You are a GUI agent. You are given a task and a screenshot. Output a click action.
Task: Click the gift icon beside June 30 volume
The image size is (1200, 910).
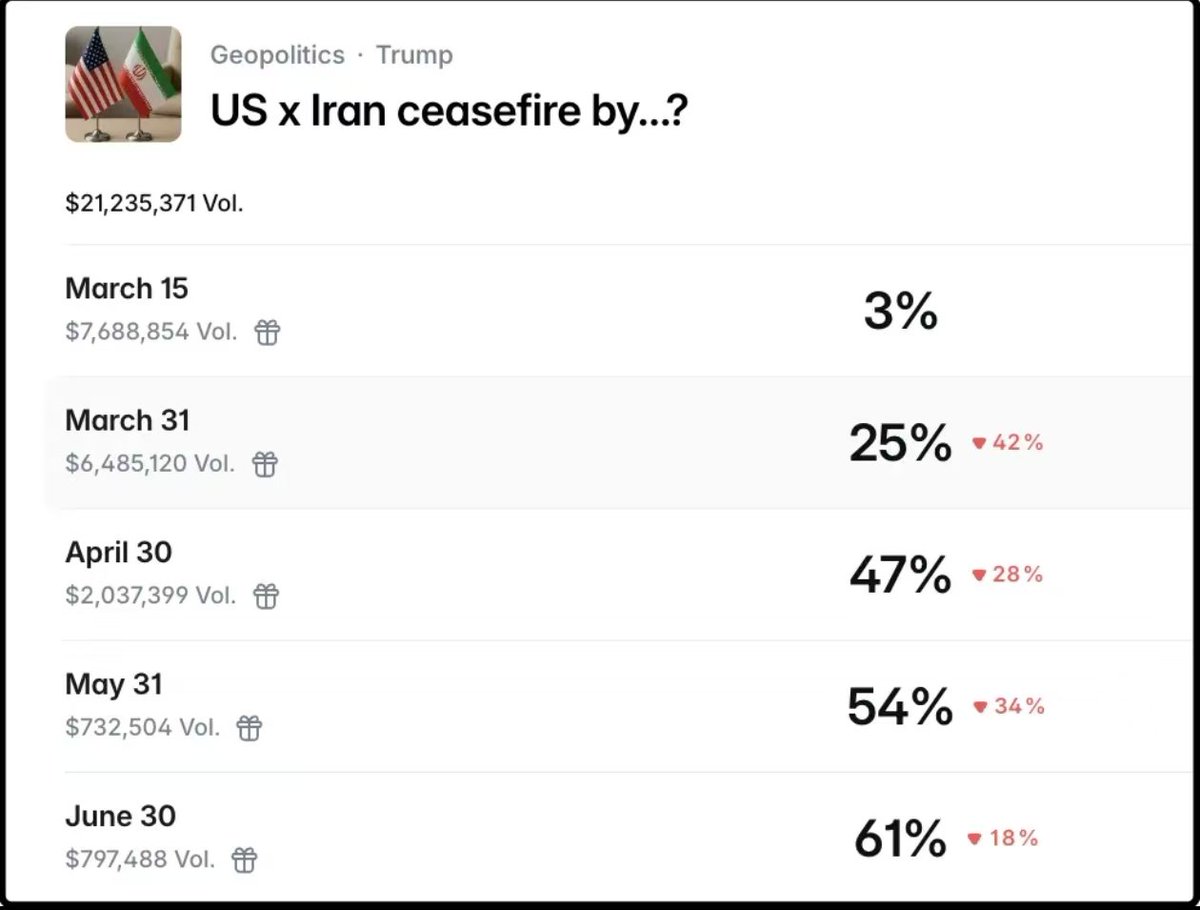click(x=244, y=860)
